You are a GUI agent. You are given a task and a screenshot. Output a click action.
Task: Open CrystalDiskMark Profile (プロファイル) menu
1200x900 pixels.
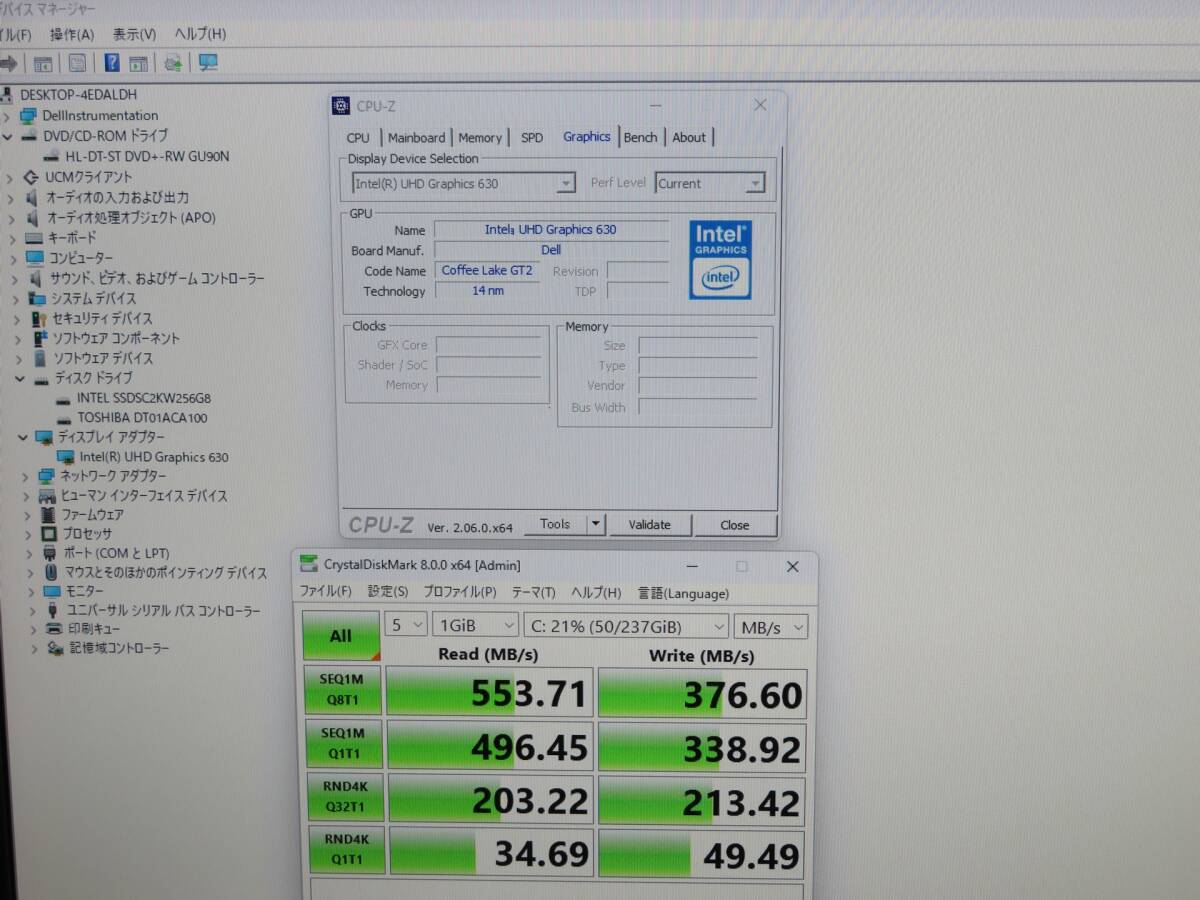[x=459, y=593]
